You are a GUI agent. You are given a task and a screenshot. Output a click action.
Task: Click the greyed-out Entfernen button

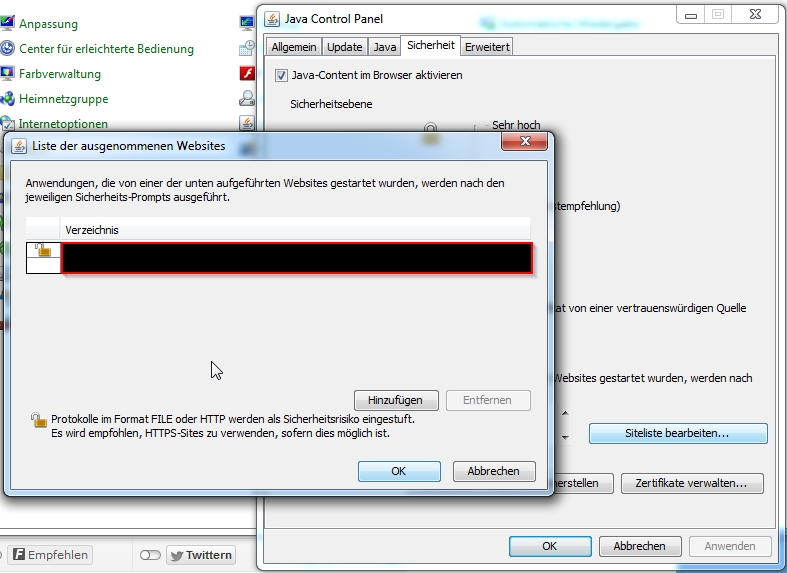click(x=488, y=400)
